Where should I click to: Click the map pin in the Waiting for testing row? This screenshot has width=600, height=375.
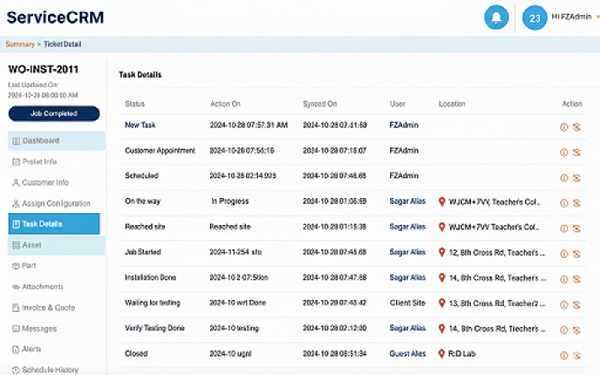coord(442,303)
